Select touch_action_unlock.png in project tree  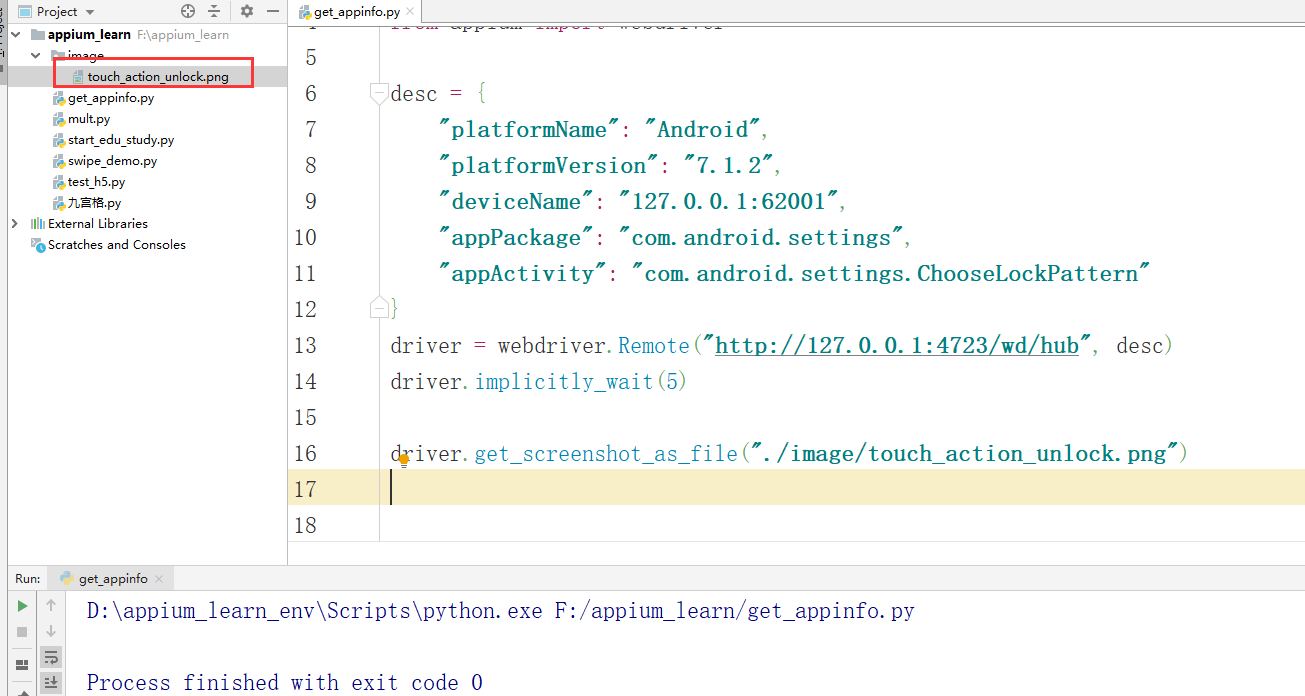click(157, 76)
